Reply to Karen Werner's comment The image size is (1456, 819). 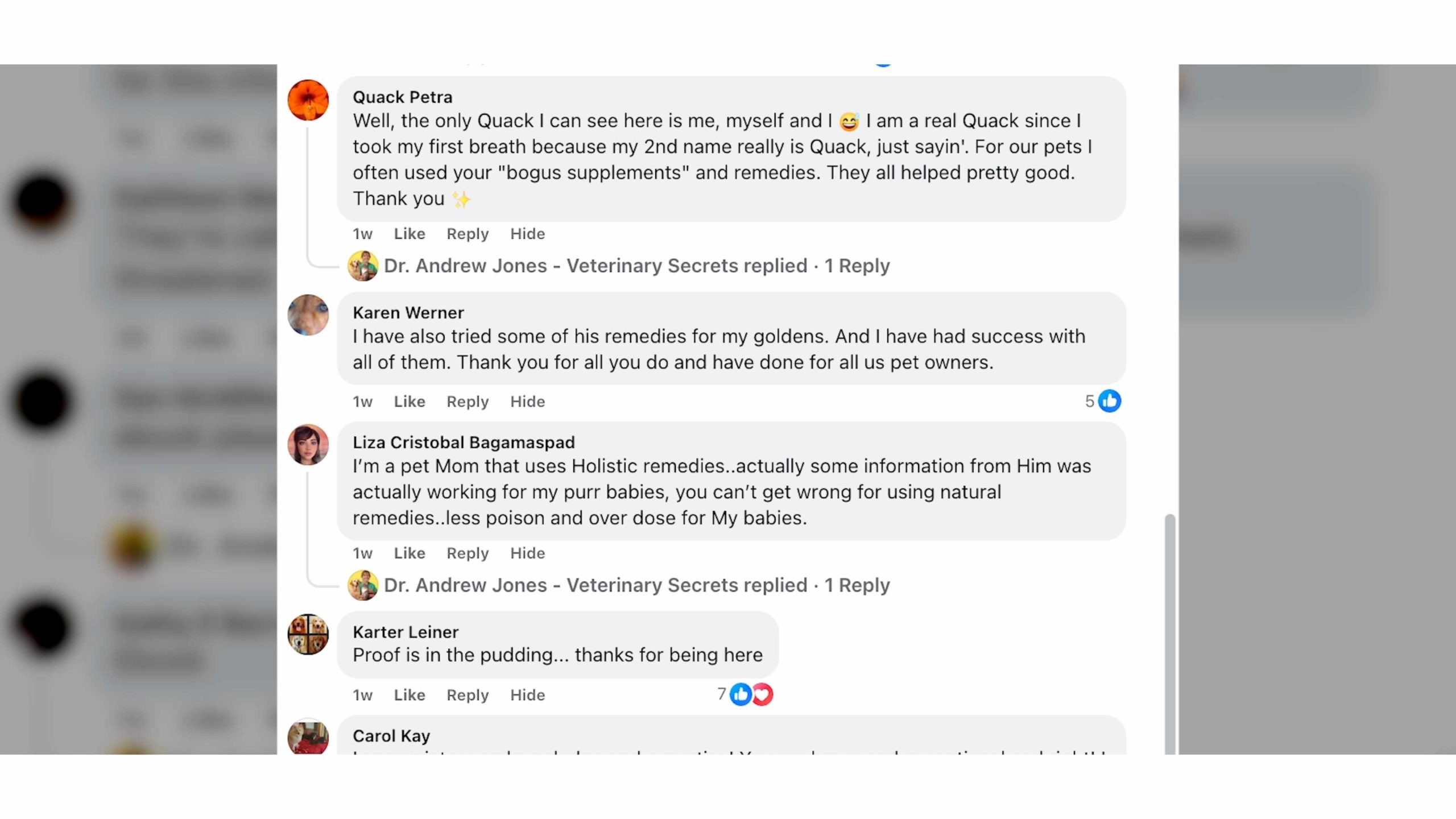(x=468, y=402)
